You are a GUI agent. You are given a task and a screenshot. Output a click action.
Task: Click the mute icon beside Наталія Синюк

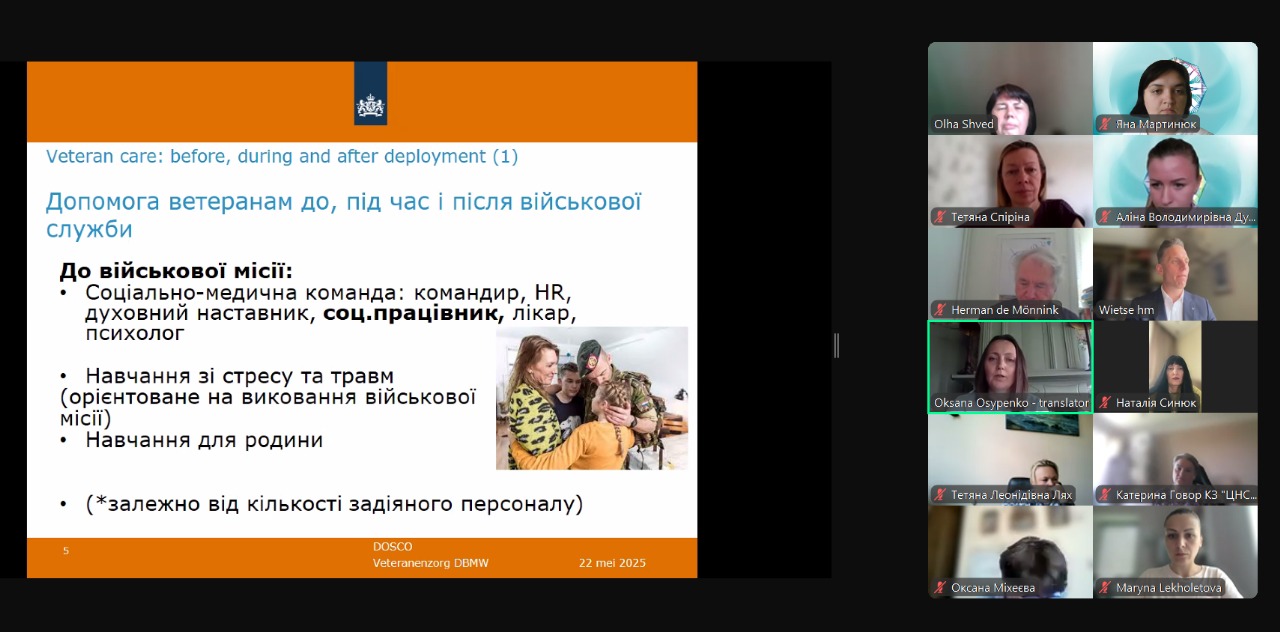point(1104,402)
